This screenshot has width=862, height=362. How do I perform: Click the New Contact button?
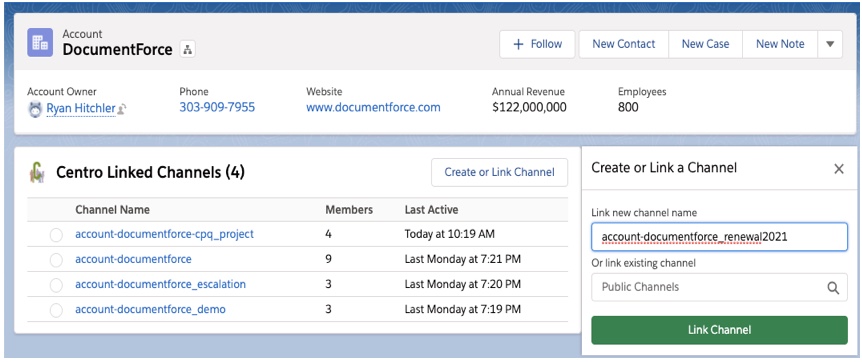[623, 44]
